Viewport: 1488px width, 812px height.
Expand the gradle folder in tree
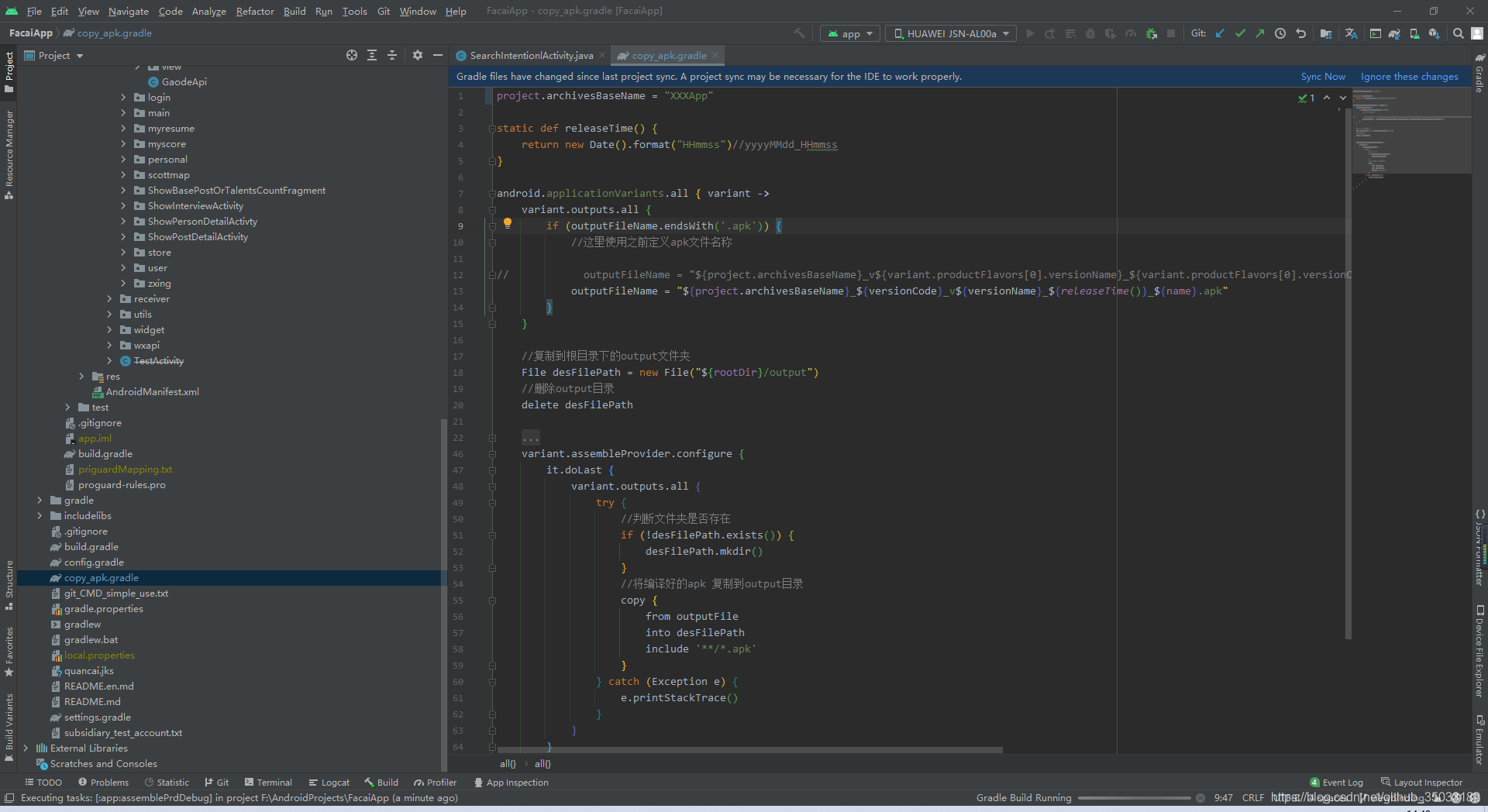pyautogui.click(x=40, y=501)
